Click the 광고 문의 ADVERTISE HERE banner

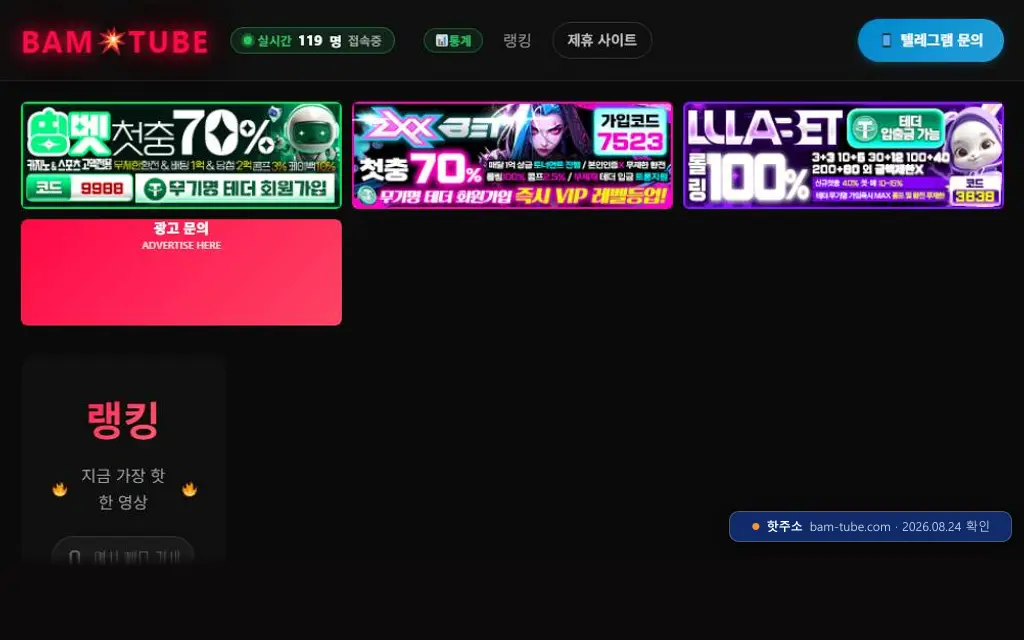[x=182, y=272]
